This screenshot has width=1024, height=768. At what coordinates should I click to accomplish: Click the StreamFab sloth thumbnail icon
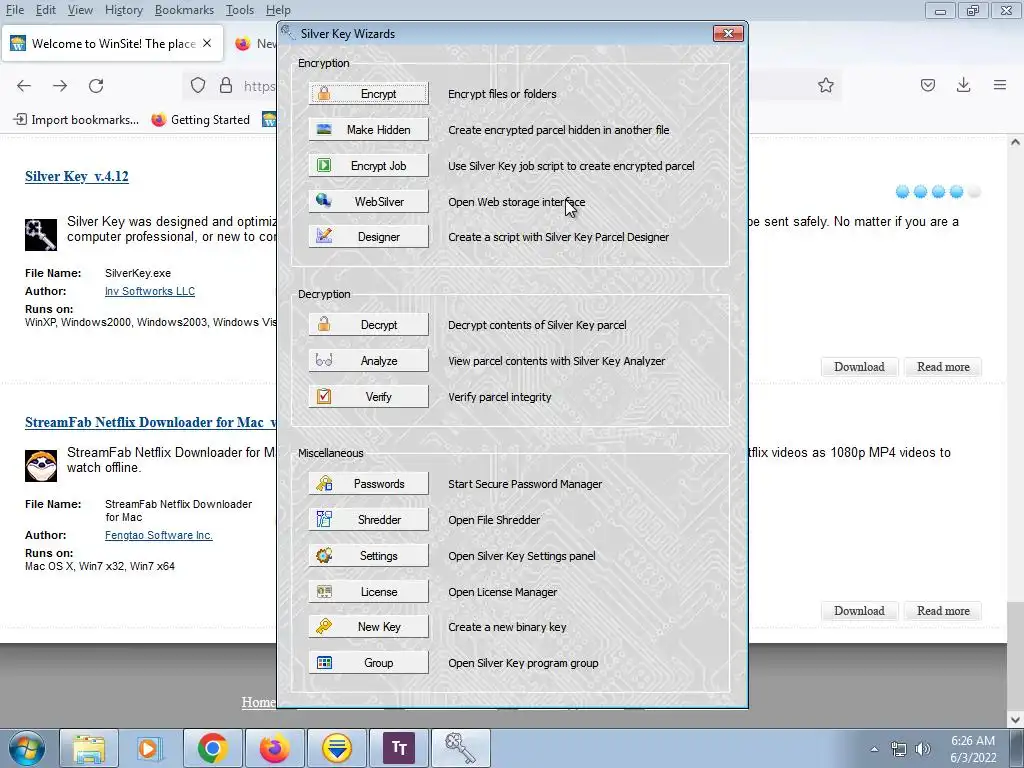click(41, 466)
